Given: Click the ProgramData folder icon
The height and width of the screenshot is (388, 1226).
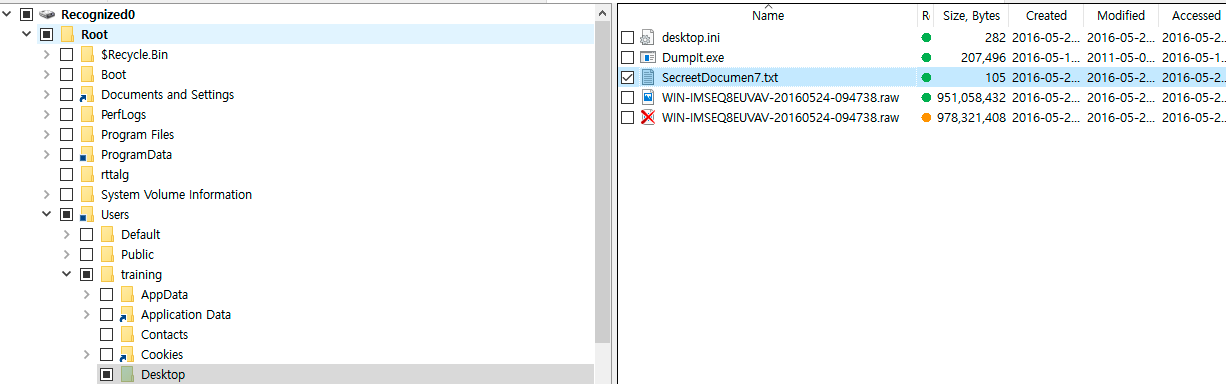Looking at the screenshot, I should 87,155.
